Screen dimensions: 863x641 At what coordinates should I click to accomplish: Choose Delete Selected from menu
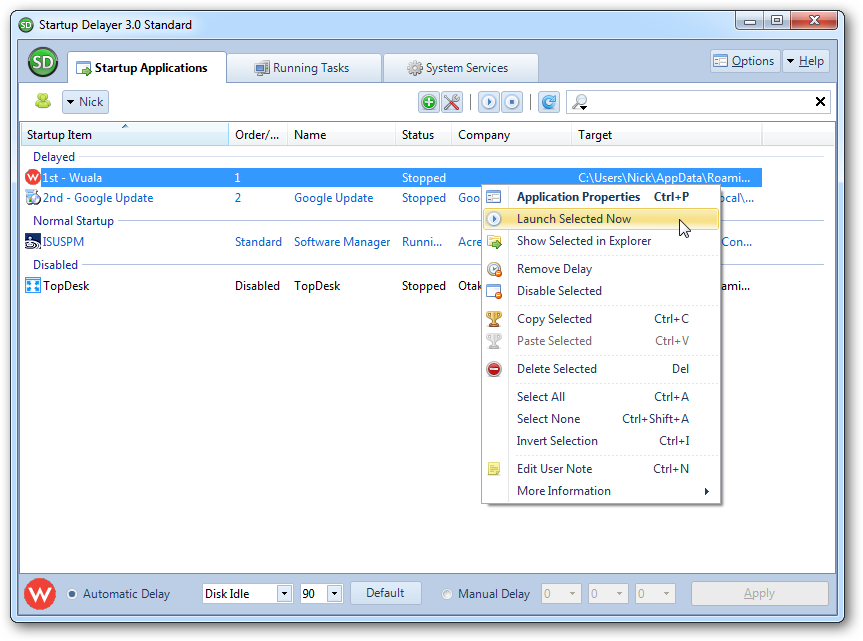(x=601, y=369)
